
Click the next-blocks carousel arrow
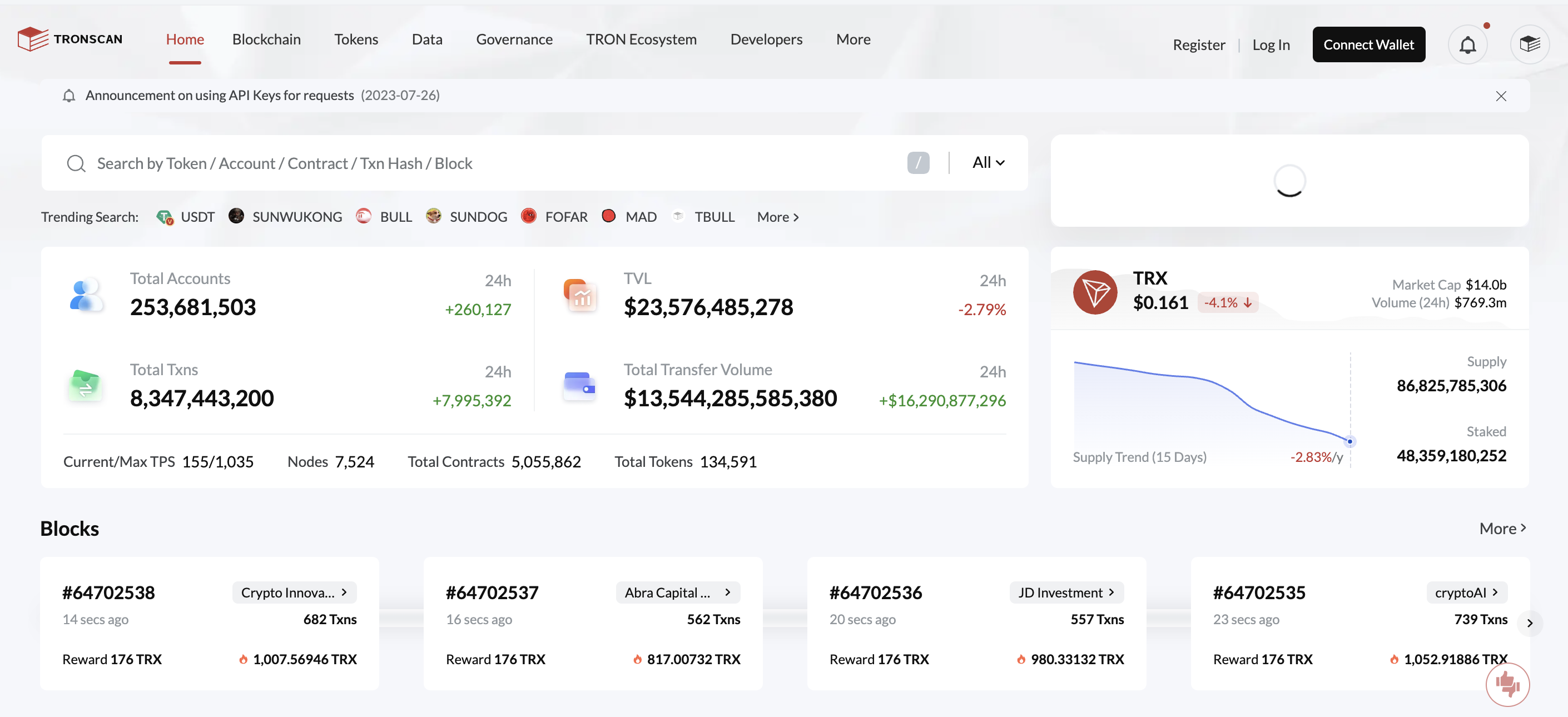click(x=1530, y=623)
